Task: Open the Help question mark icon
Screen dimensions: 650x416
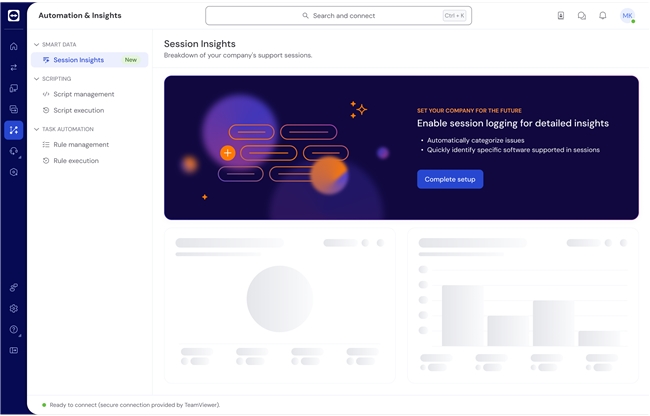Action: [13, 329]
